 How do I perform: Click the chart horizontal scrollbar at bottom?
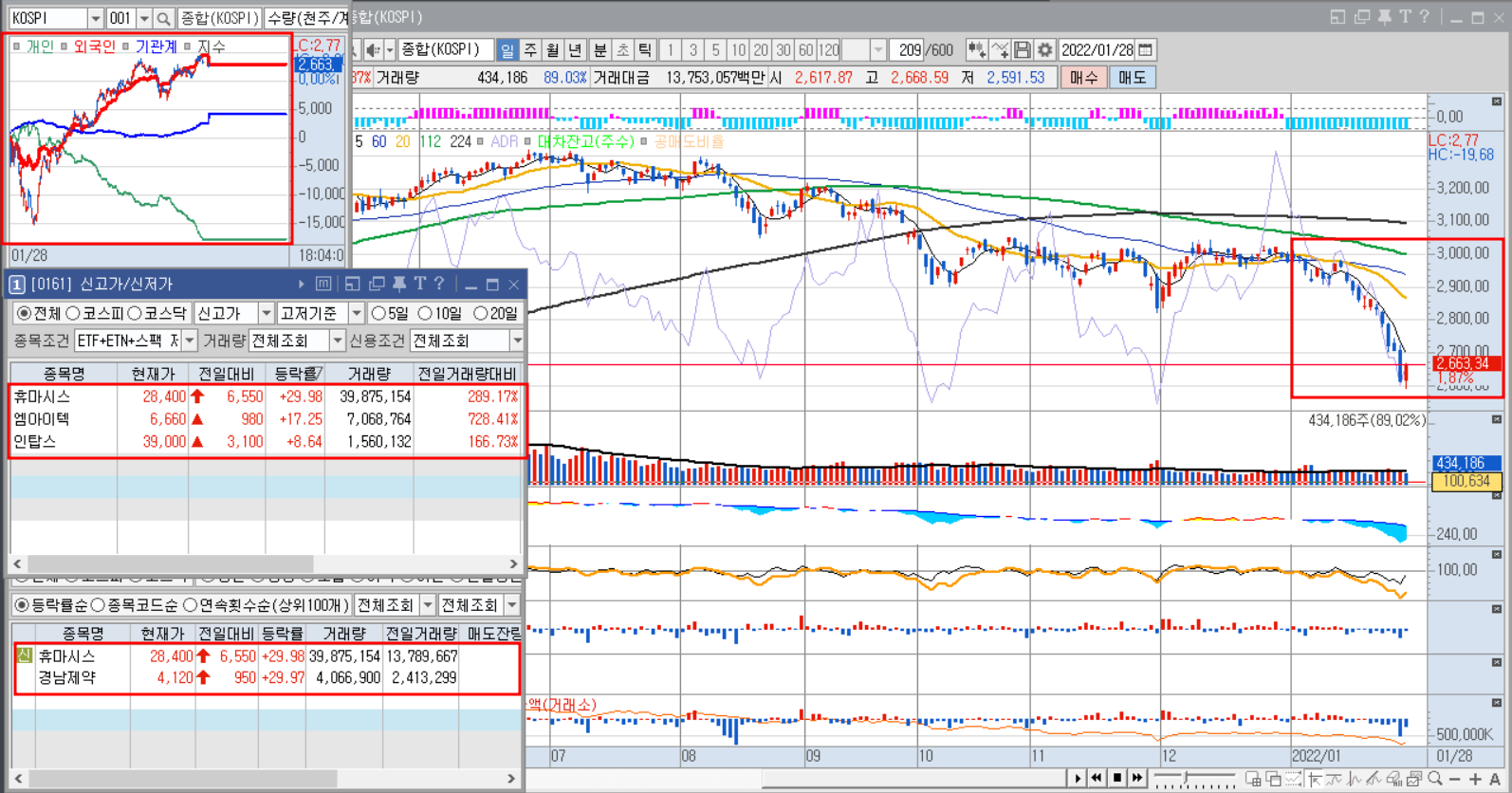pos(913,779)
